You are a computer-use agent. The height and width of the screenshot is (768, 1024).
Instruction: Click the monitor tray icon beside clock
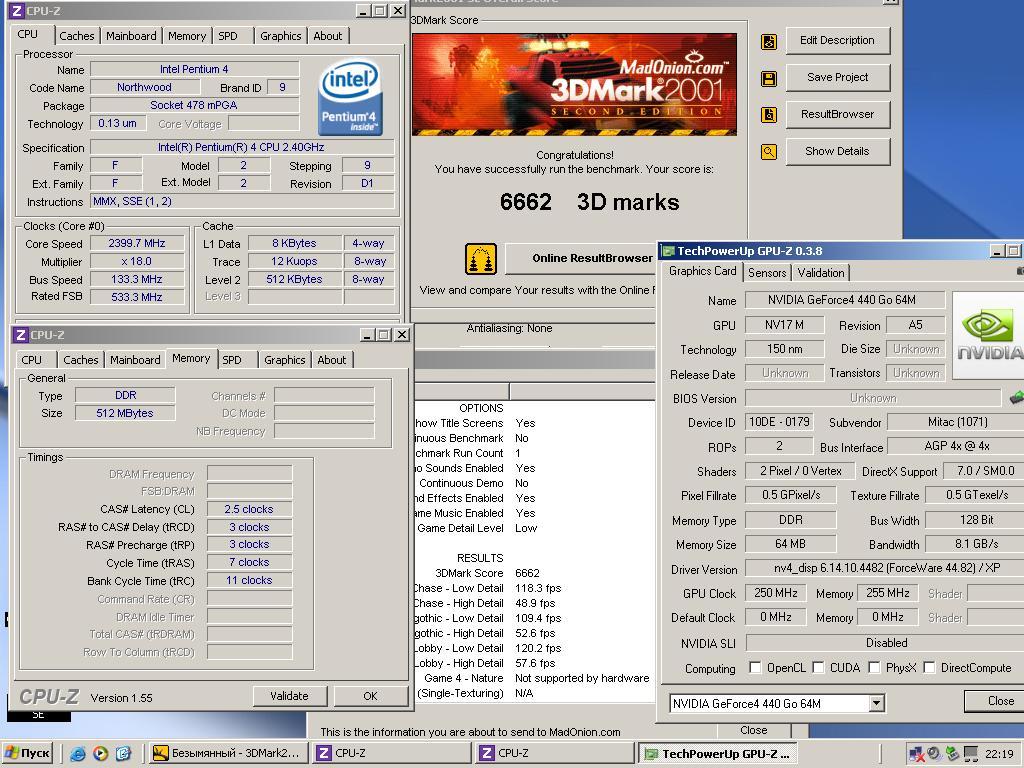(972, 754)
